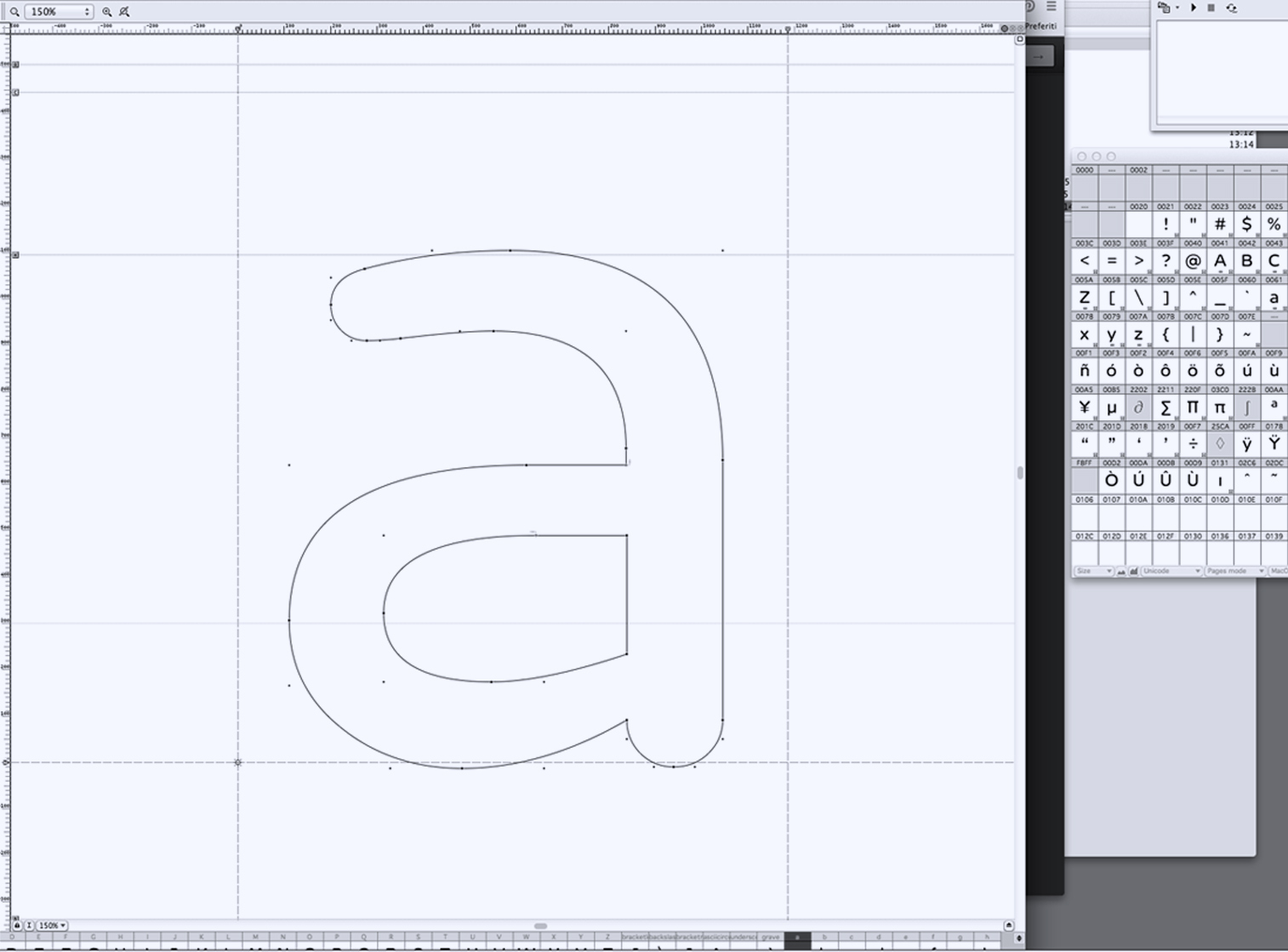Click the refresh cycle icon in macro panel
1288x952 pixels.
click(1231, 8)
